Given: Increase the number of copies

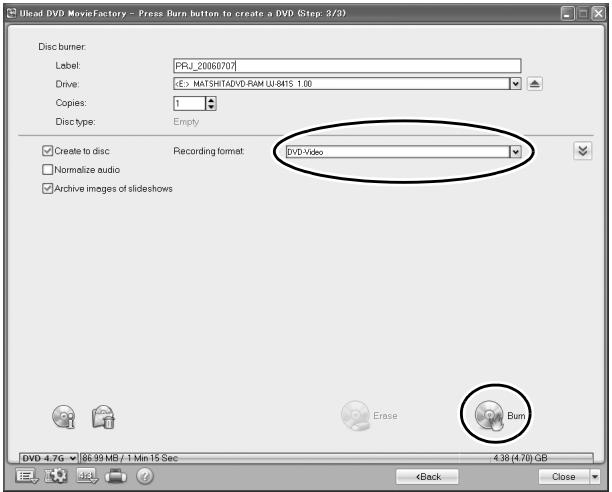Looking at the screenshot, I should pos(211,100).
